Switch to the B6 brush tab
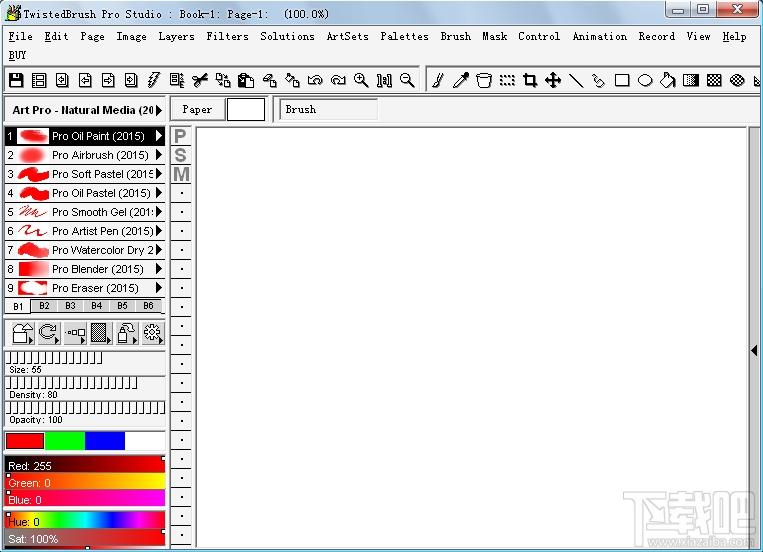The image size is (763, 552). pyautogui.click(x=148, y=306)
